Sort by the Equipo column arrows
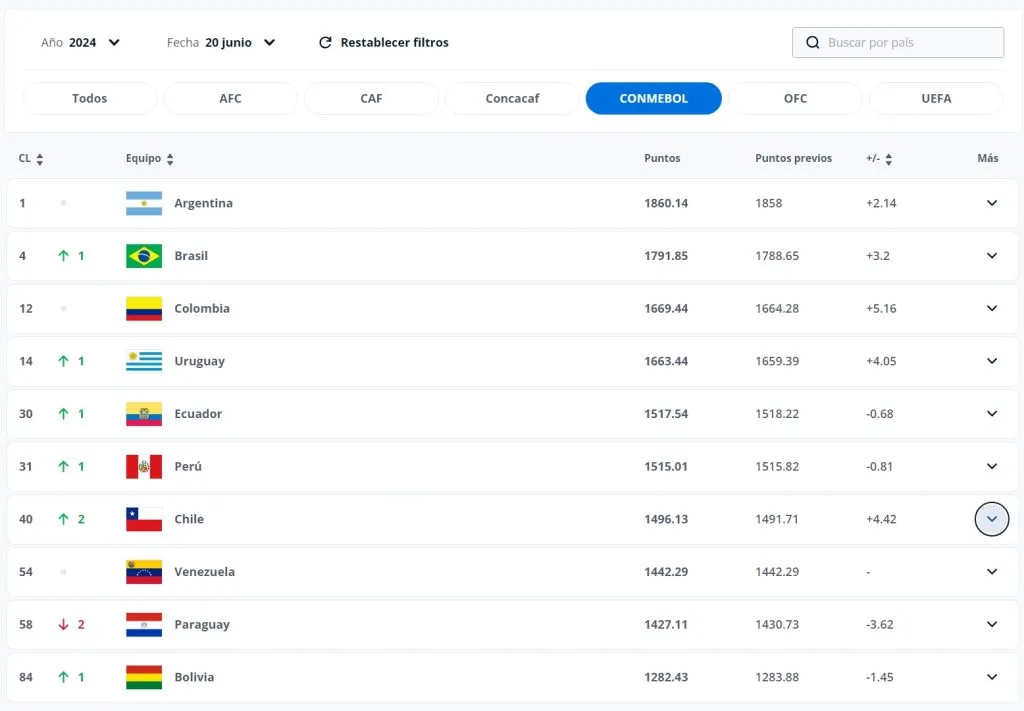Viewport: 1024px width, 711px height. pyautogui.click(x=170, y=159)
